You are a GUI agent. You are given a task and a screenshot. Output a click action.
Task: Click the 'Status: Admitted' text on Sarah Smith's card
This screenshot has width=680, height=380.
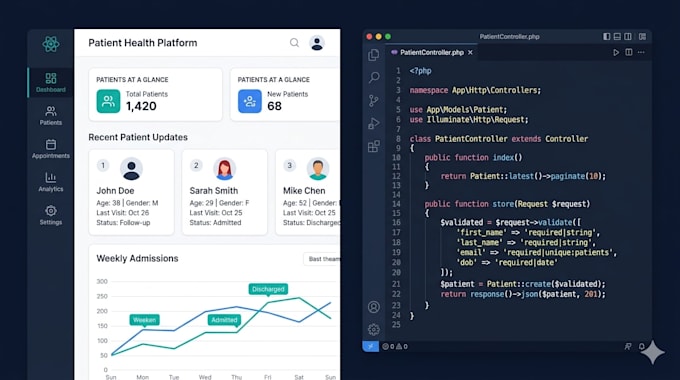click(x=215, y=223)
